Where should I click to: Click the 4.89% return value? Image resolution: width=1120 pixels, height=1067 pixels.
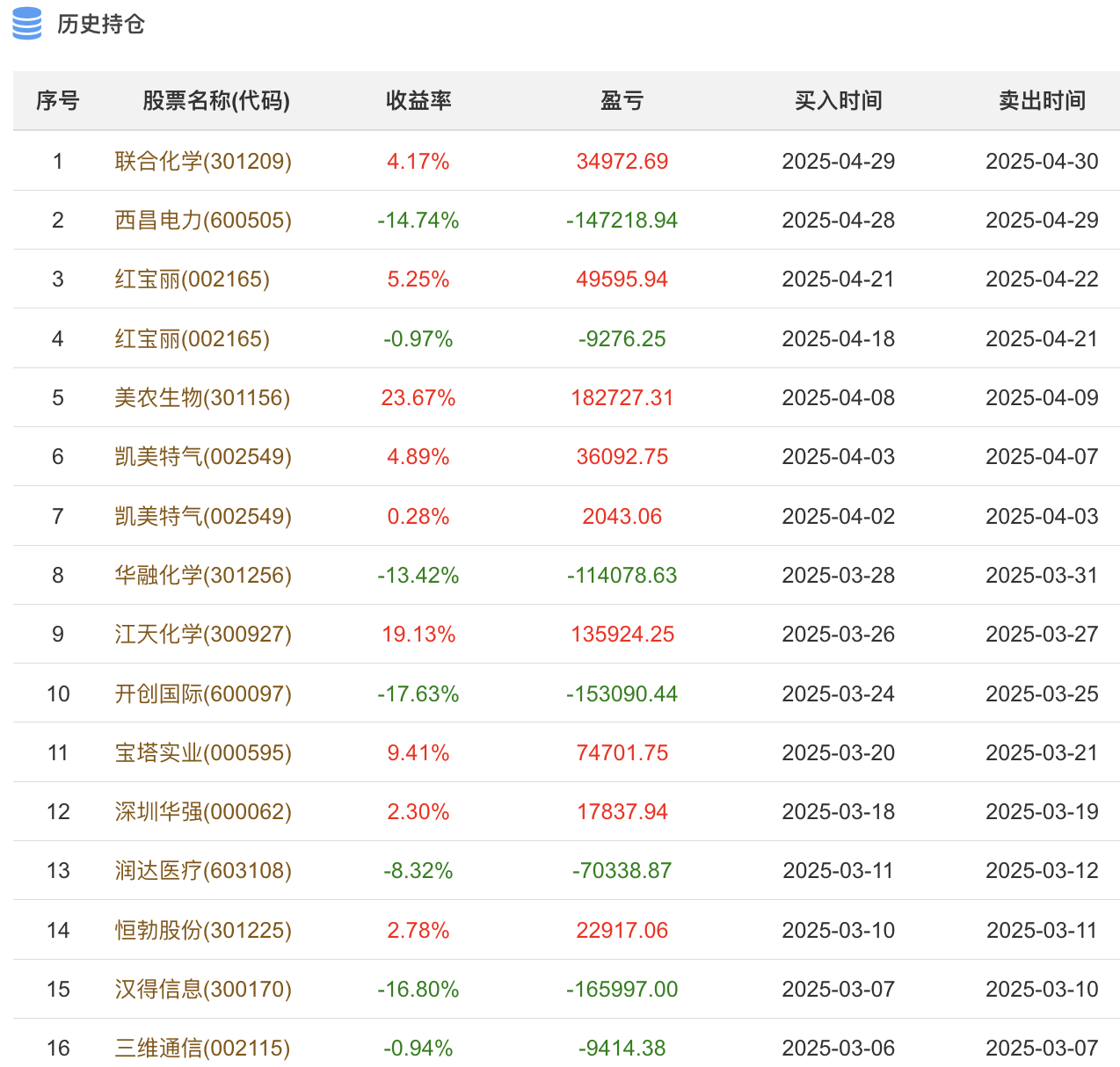tap(418, 457)
